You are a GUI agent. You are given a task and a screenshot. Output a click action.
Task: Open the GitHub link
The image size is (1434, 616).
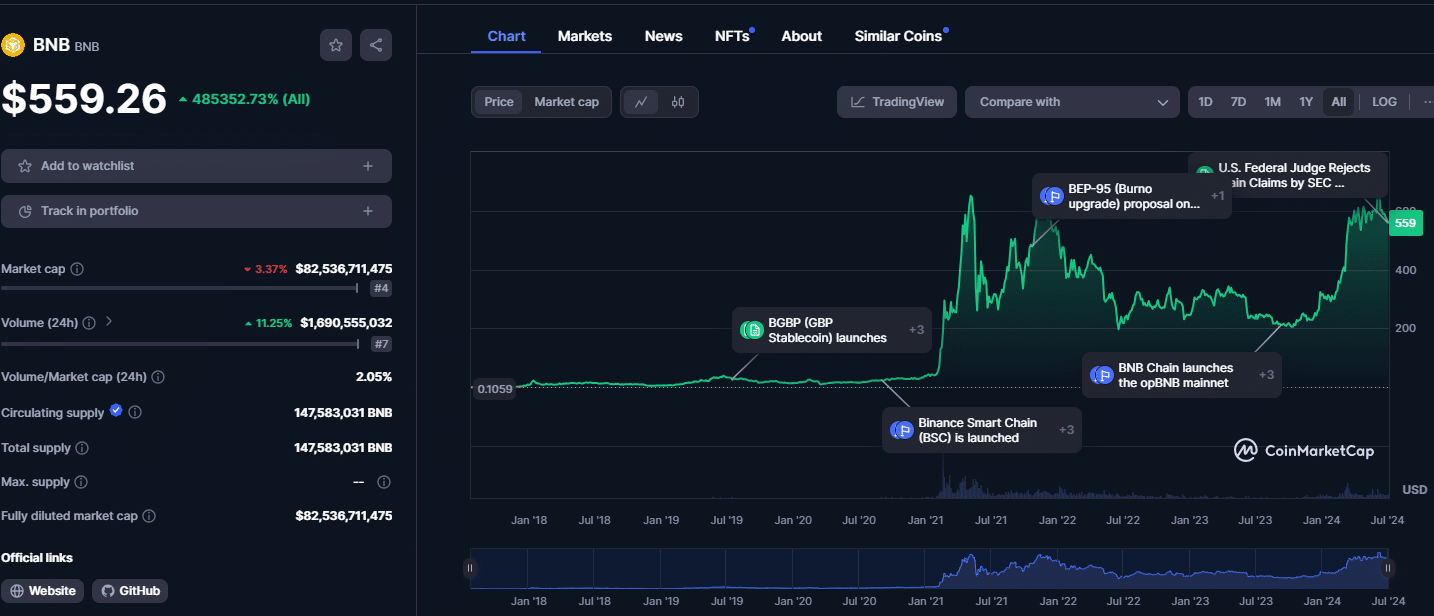130,591
